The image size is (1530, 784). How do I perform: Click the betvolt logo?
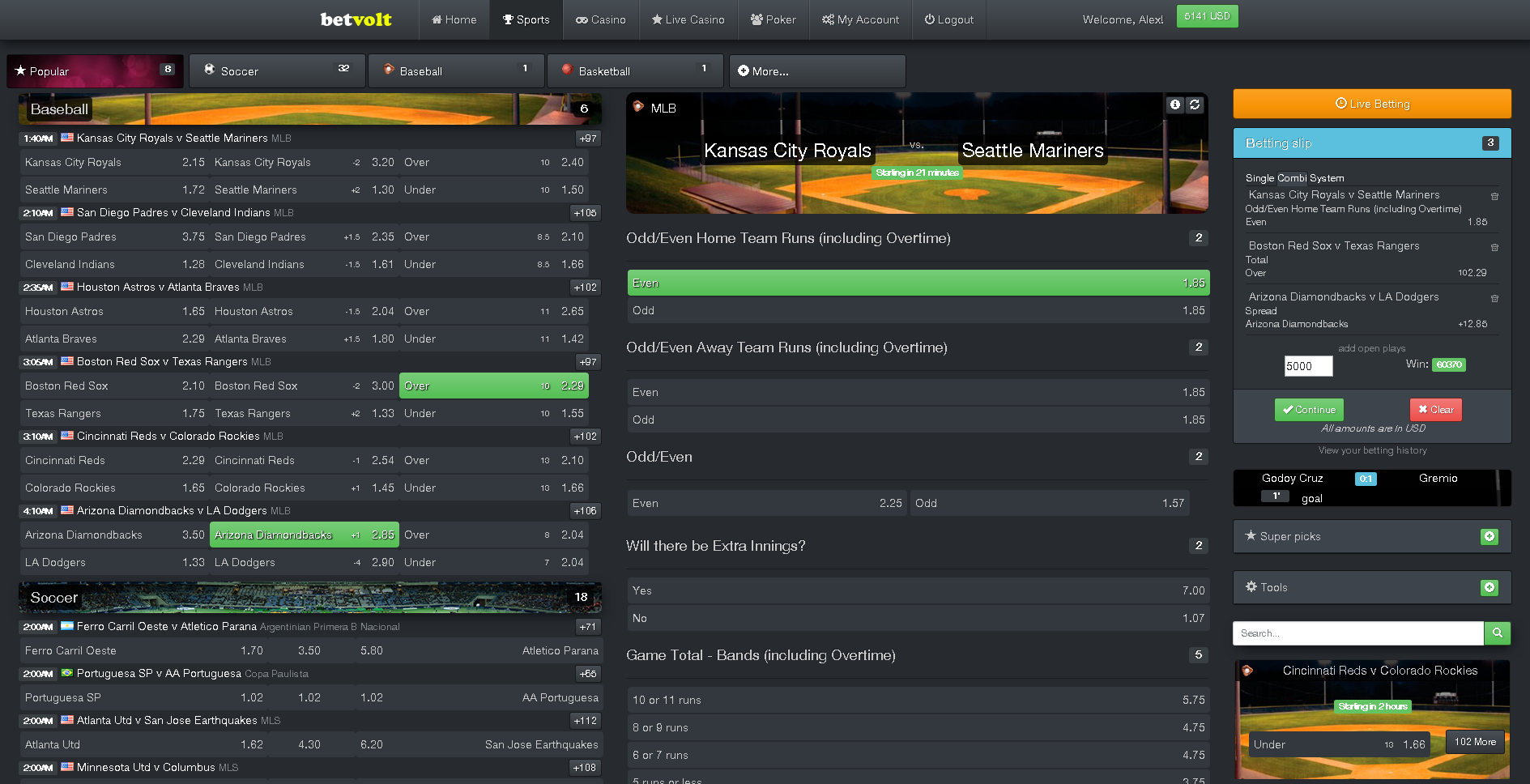[356, 19]
